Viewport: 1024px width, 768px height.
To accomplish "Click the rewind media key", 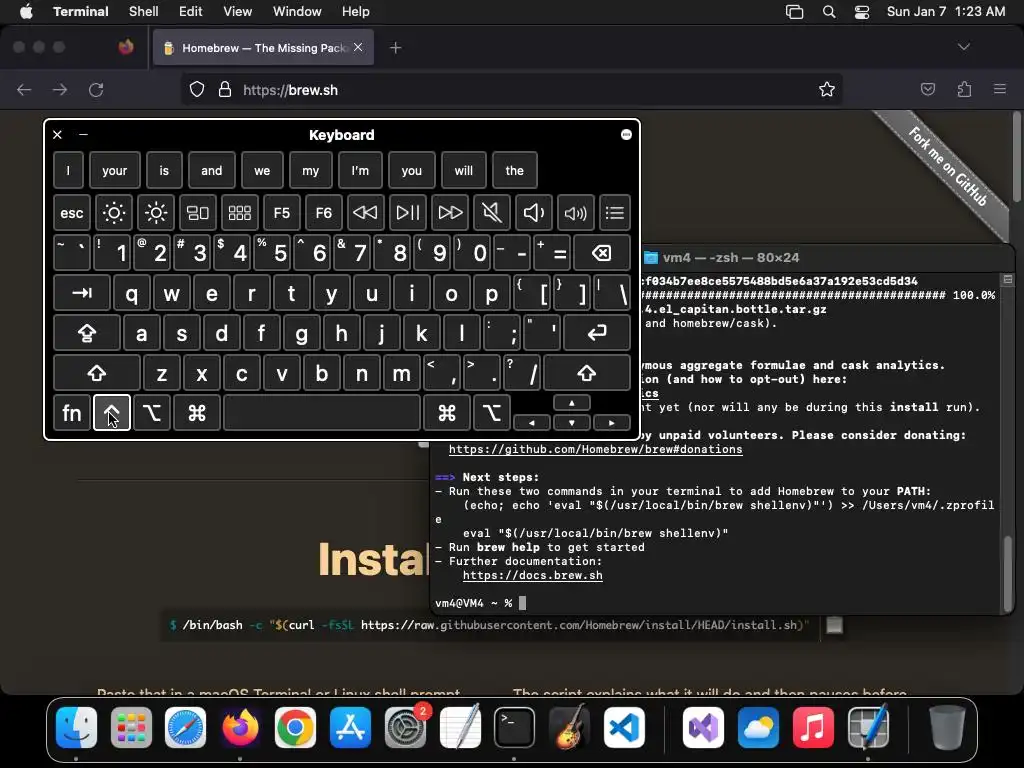I will pyautogui.click(x=365, y=212).
